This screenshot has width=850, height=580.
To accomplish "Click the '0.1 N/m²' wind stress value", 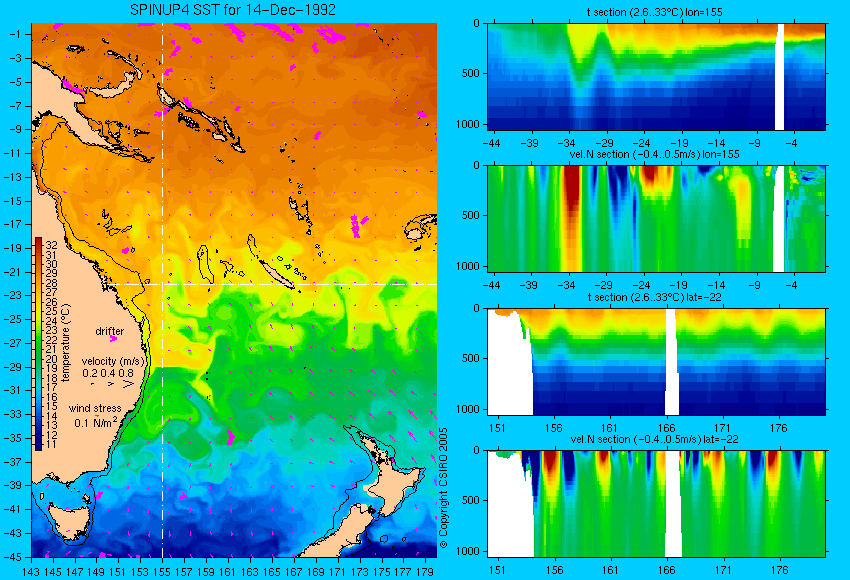I will click(95, 422).
